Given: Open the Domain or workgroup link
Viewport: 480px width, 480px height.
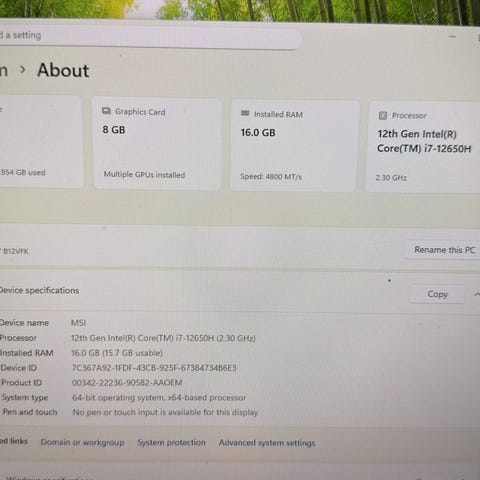Looking at the screenshot, I should 82,442.
